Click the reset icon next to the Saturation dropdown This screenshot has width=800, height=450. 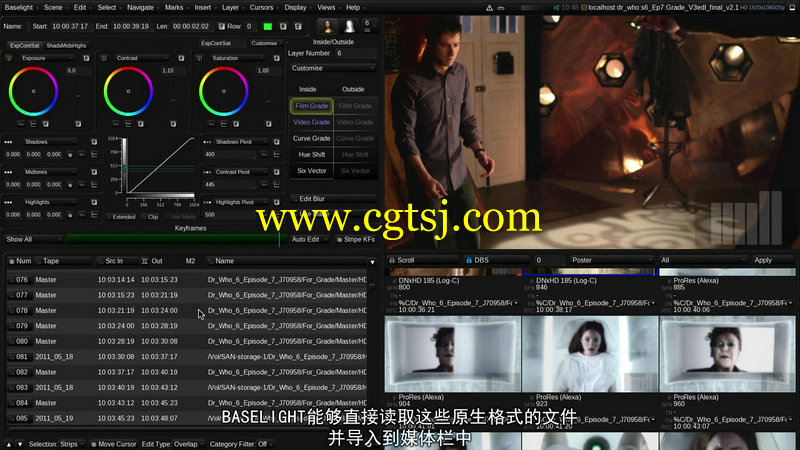277,58
